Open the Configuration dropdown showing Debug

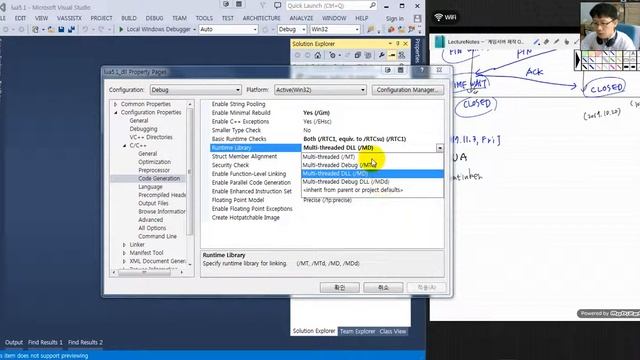click(x=196, y=90)
